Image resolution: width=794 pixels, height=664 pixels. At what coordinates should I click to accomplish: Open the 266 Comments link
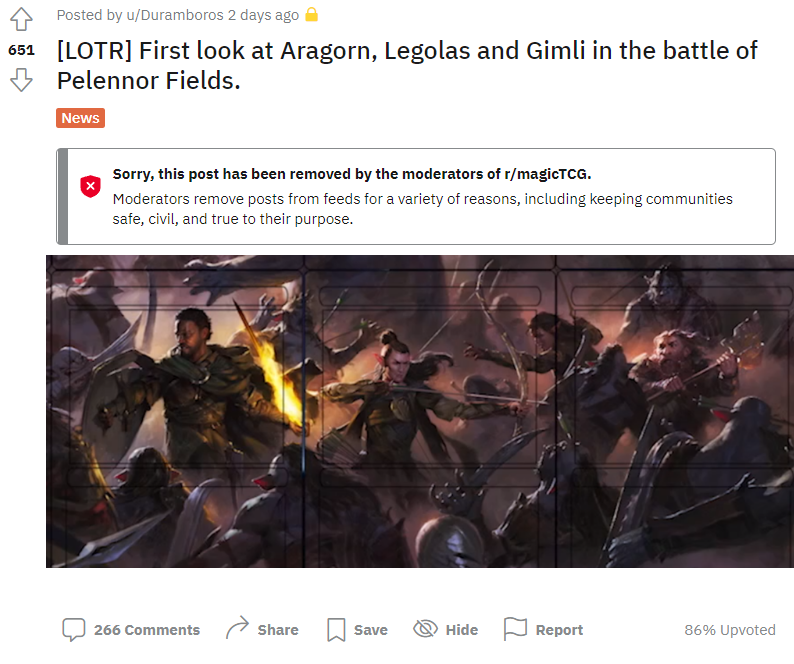tap(147, 630)
